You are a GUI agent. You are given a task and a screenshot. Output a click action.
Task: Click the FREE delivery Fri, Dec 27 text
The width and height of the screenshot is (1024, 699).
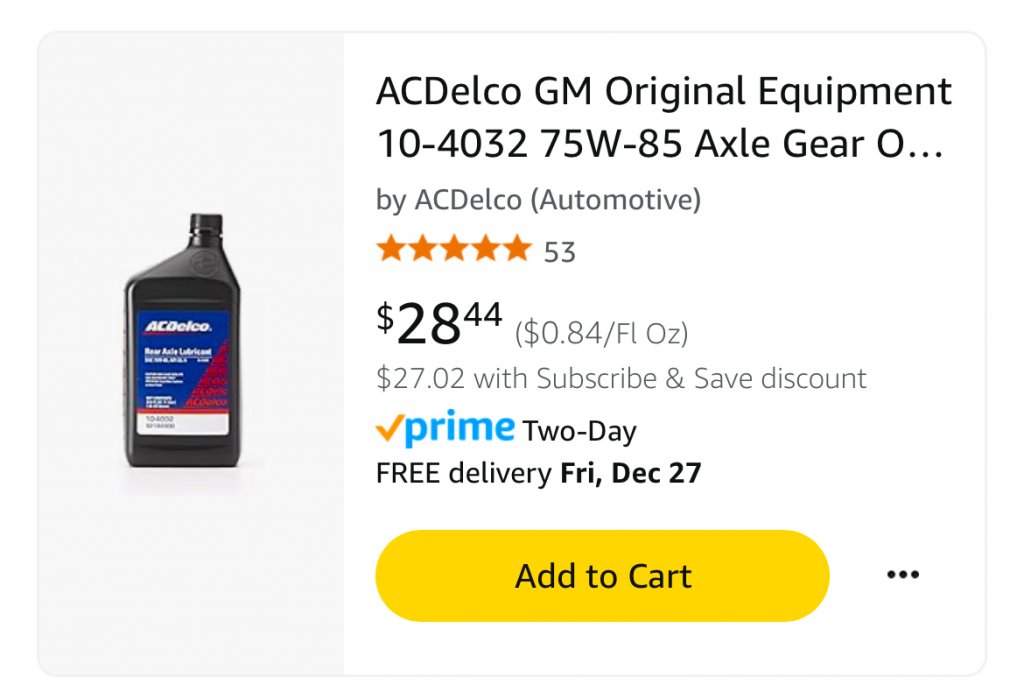pos(538,474)
